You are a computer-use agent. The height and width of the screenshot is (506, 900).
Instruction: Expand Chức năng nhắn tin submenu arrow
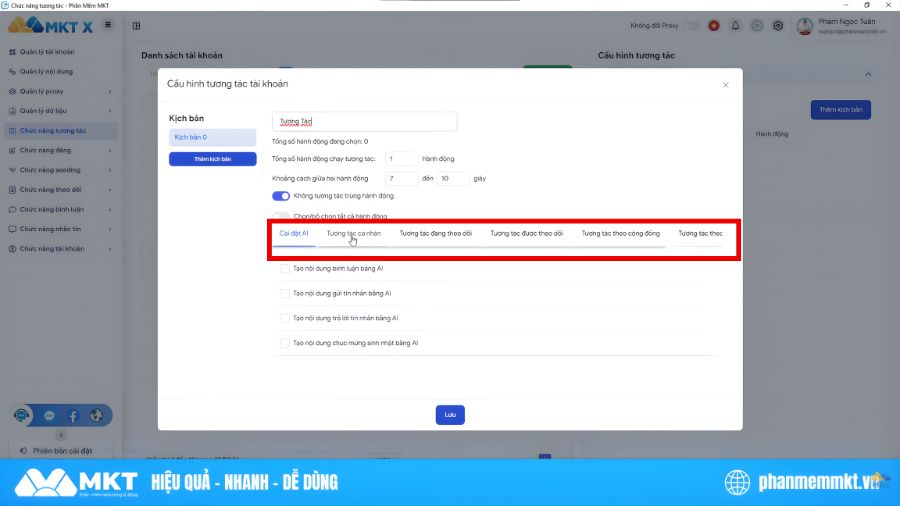[x=110, y=229]
